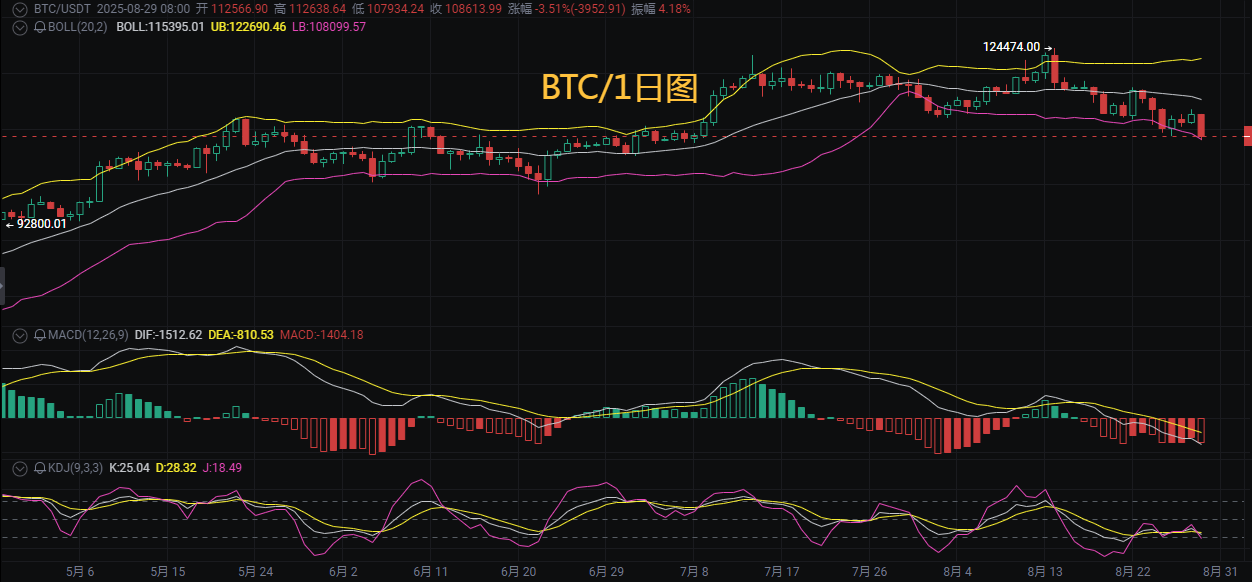Click the 6月29 date on time axis
The height and width of the screenshot is (582, 1252).
[x=606, y=572]
